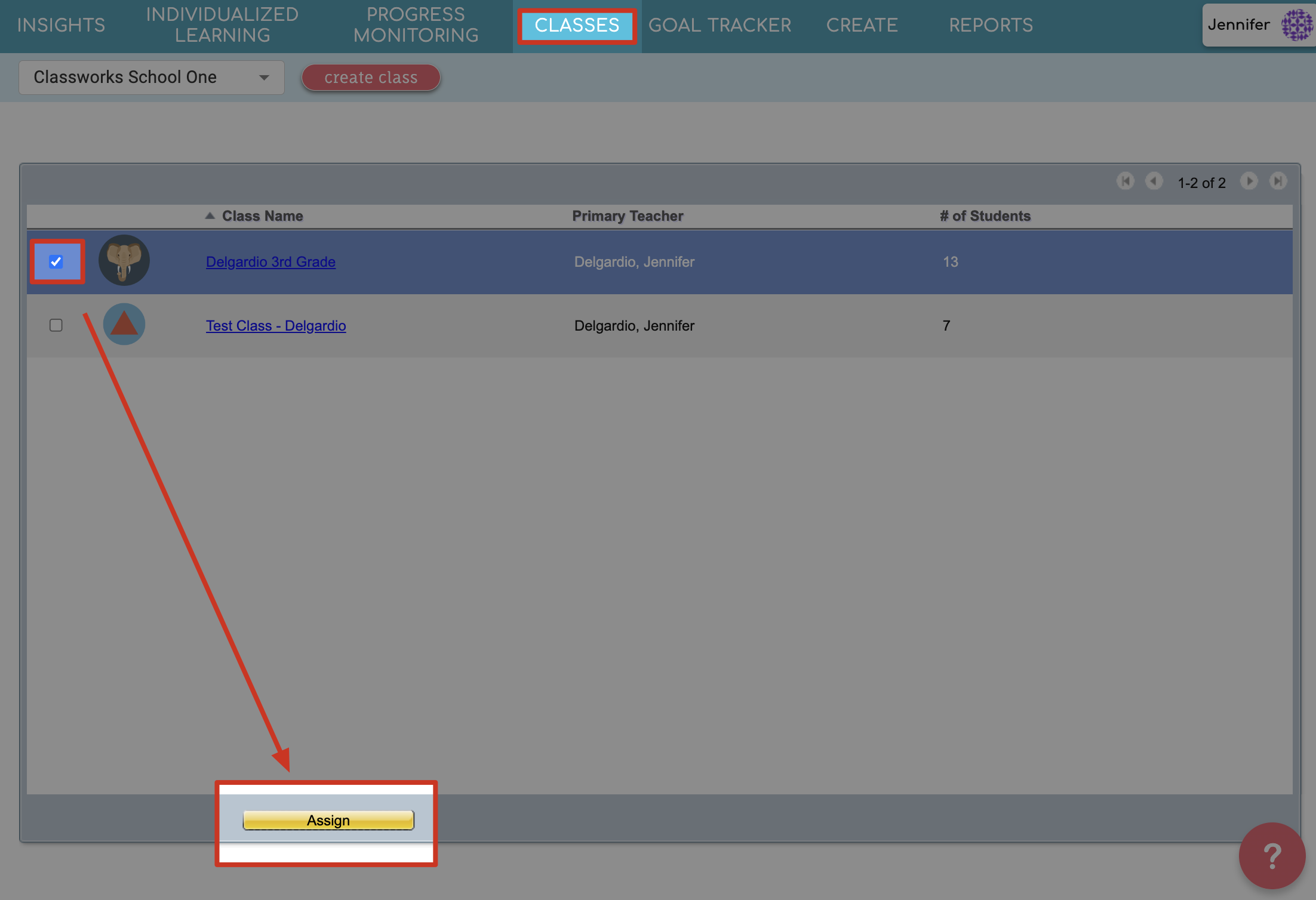Viewport: 1316px width, 900px height.
Task: Open the REPORTS section
Action: pyautogui.click(x=991, y=25)
